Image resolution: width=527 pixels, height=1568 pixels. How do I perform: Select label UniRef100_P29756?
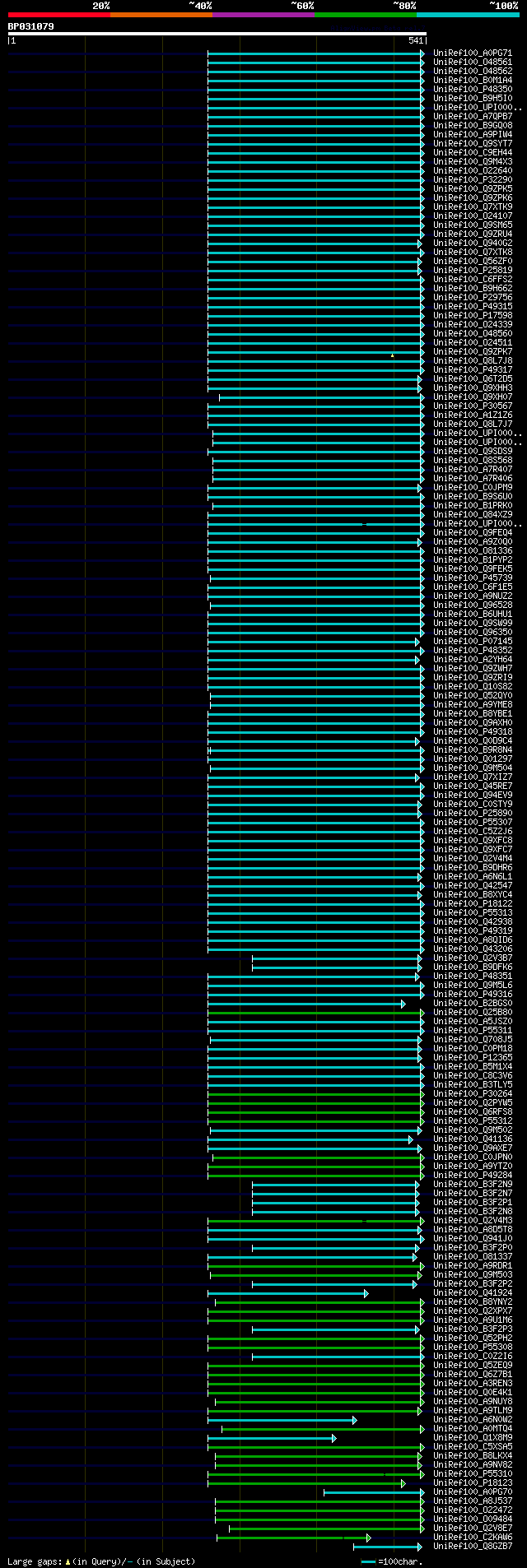coord(473,298)
